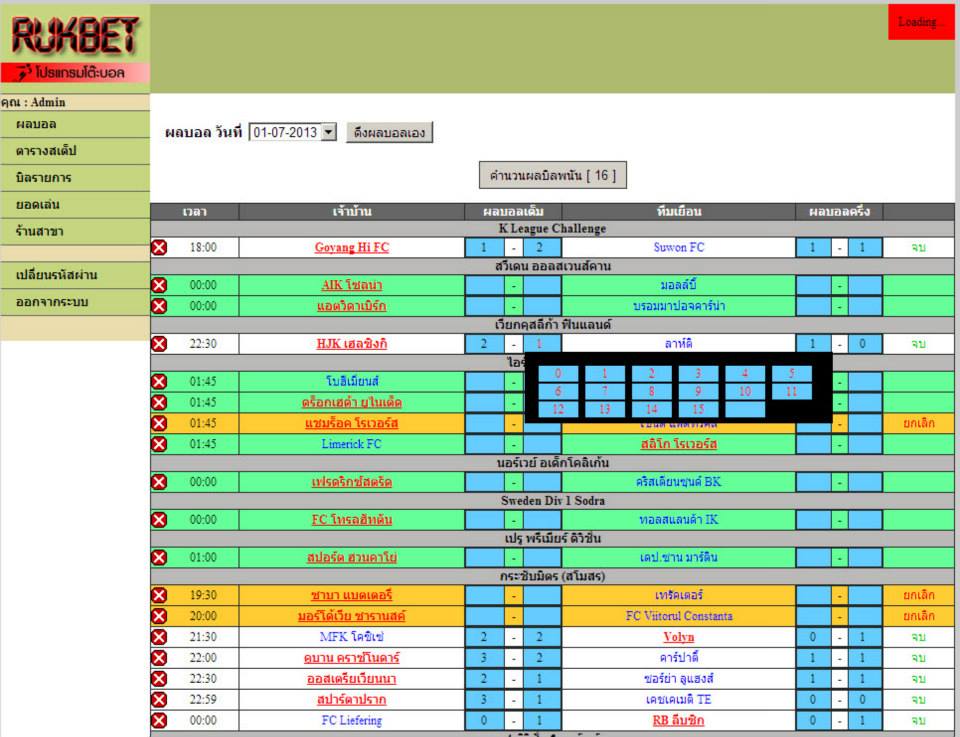Delete the MFK 21:30 match row

159,637
